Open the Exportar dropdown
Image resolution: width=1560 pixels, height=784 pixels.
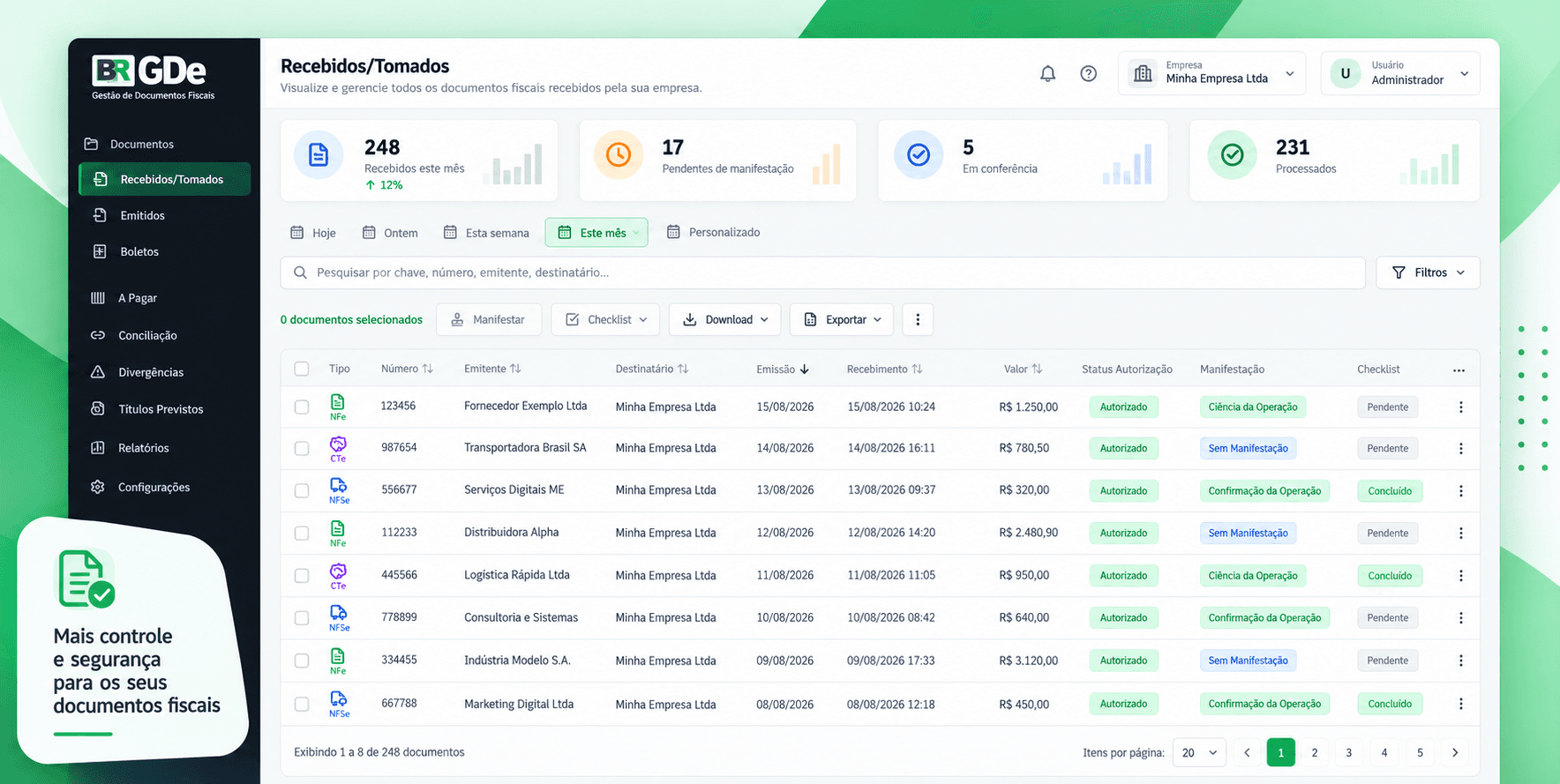tap(842, 319)
